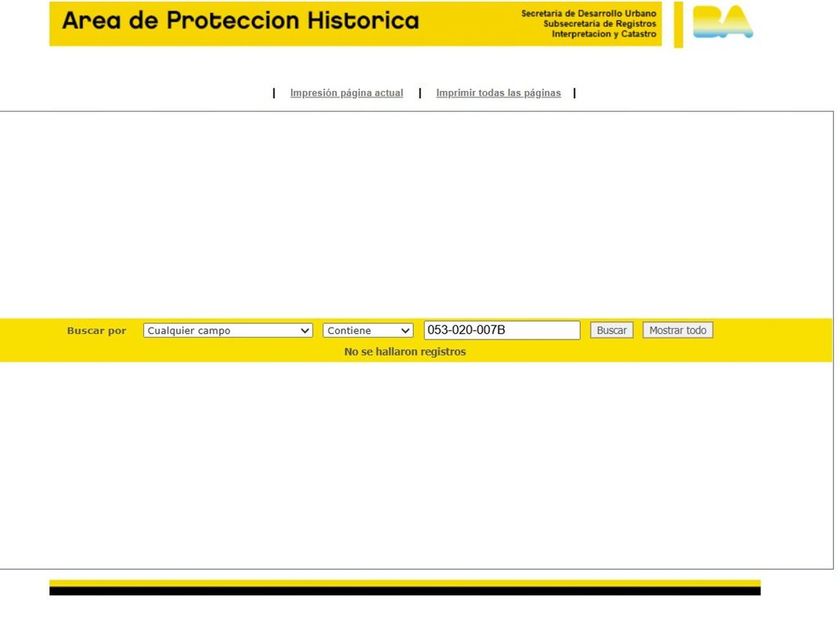Image resolution: width=840 pixels, height=630 pixels.
Task: Focus the search box containing 053-020-007B
Action: pos(502,330)
